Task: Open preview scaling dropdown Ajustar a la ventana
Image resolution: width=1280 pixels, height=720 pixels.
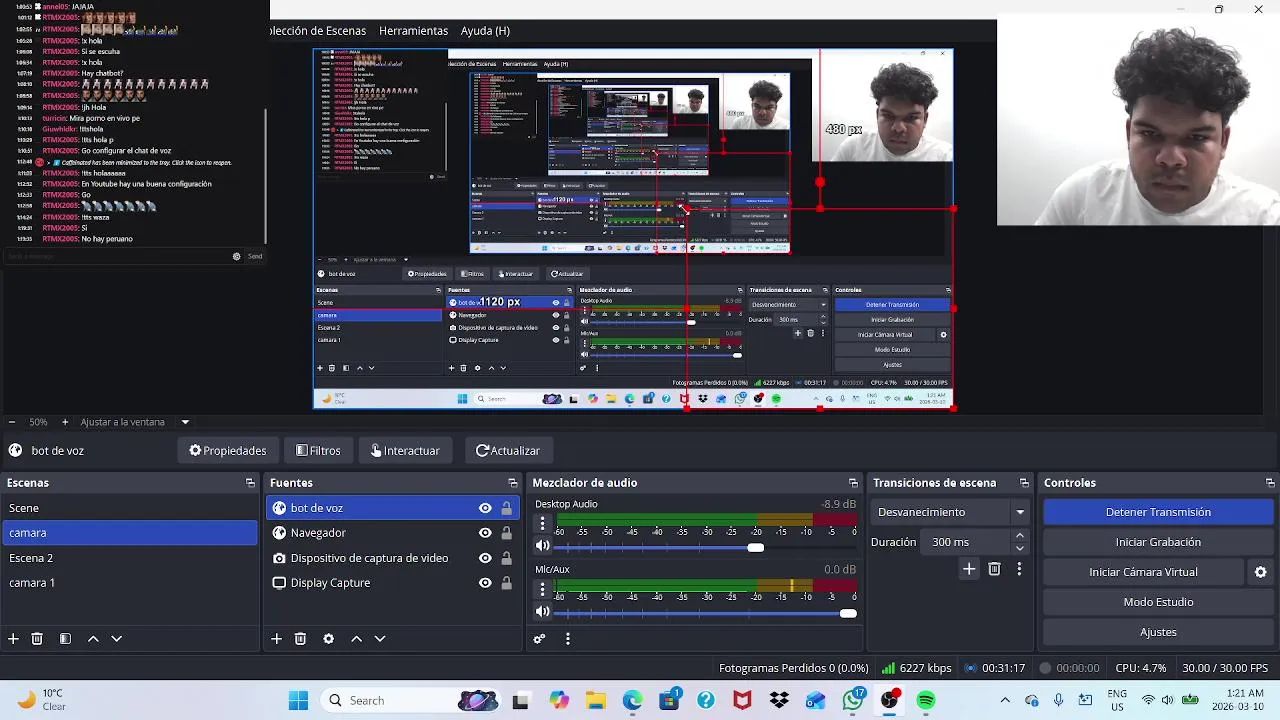Action: tap(134, 422)
